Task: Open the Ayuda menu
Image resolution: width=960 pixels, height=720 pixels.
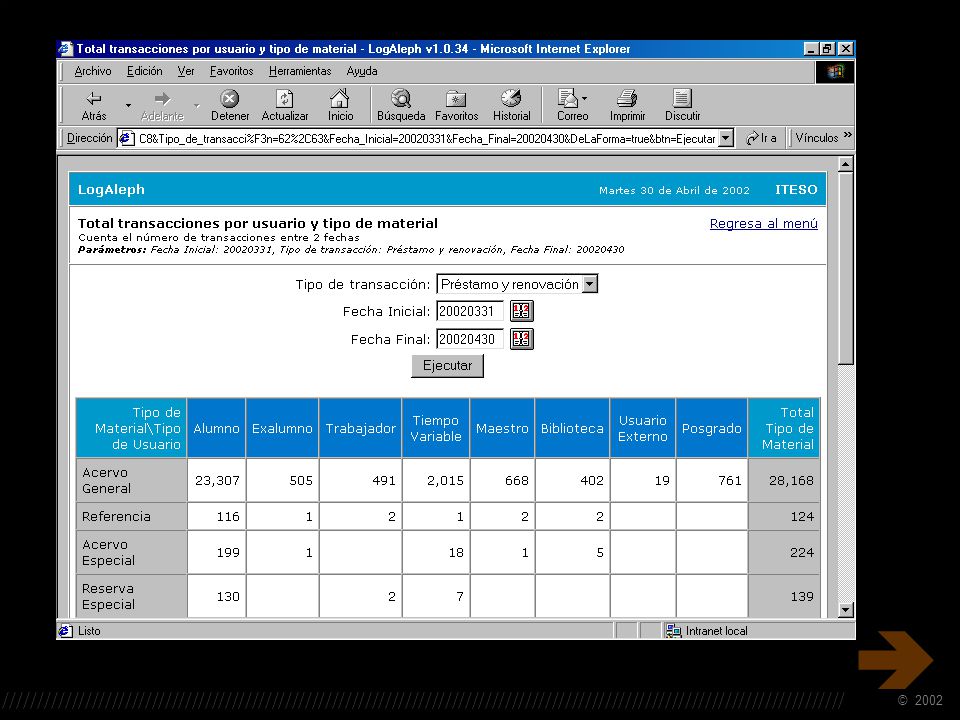Action: [x=362, y=71]
